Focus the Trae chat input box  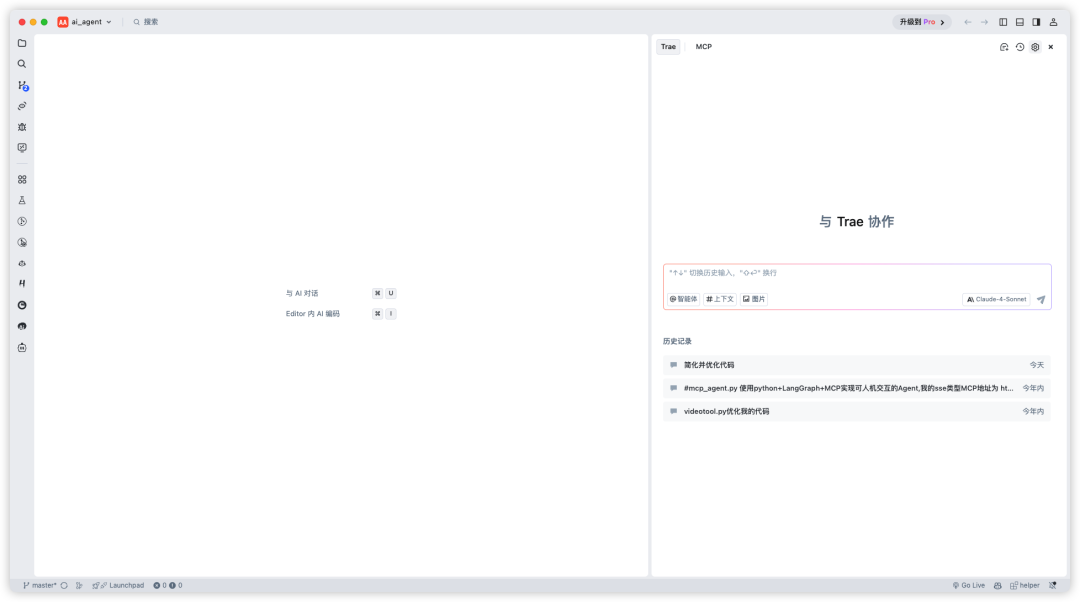coord(857,273)
